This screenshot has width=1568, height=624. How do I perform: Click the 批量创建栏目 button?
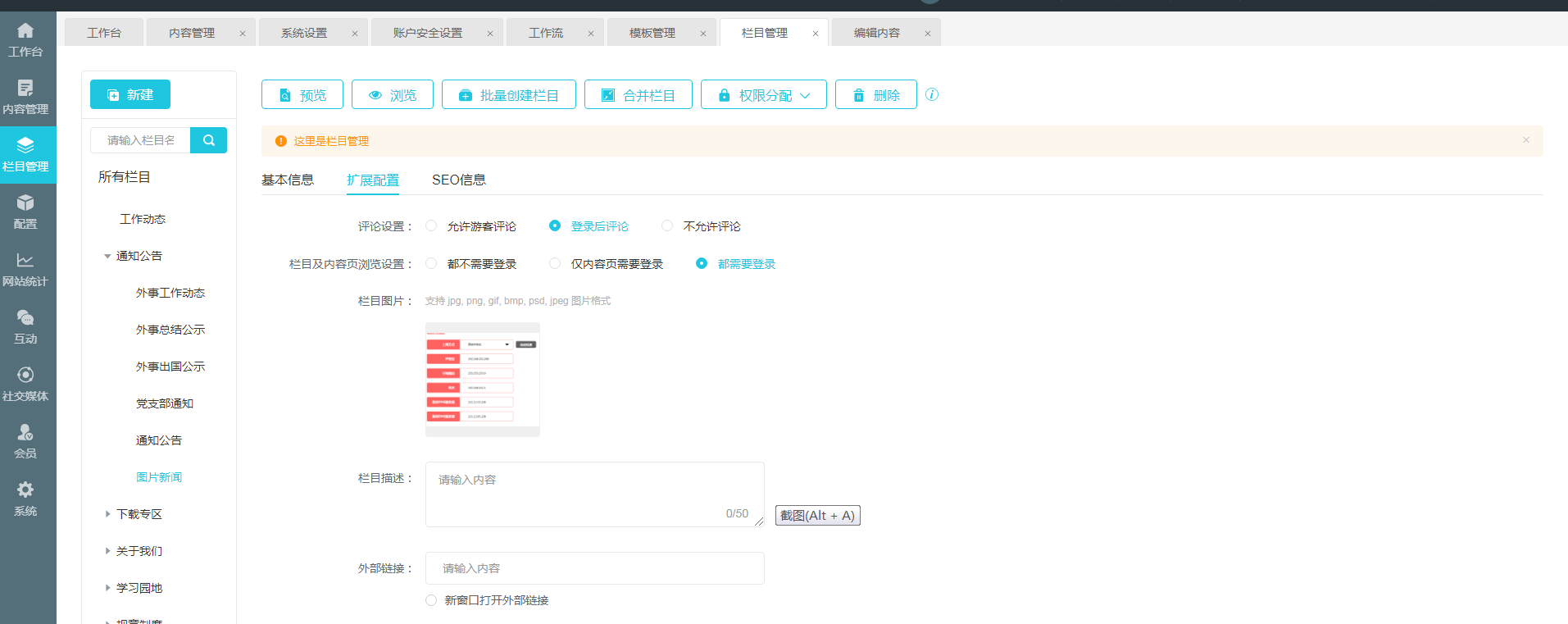point(508,95)
